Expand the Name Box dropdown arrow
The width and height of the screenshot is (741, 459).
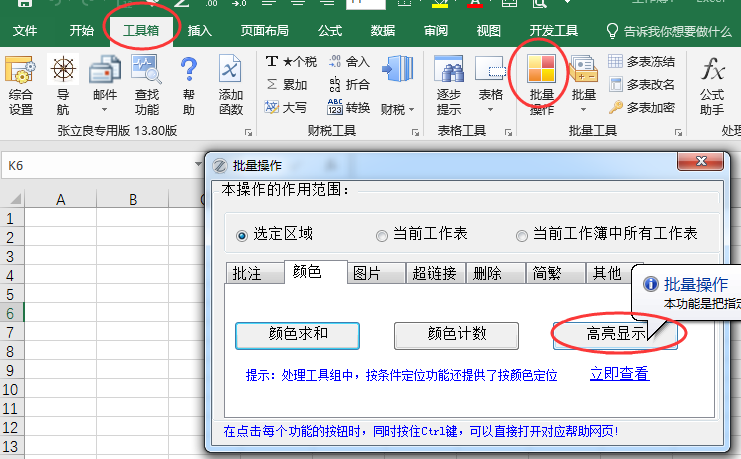[198, 164]
